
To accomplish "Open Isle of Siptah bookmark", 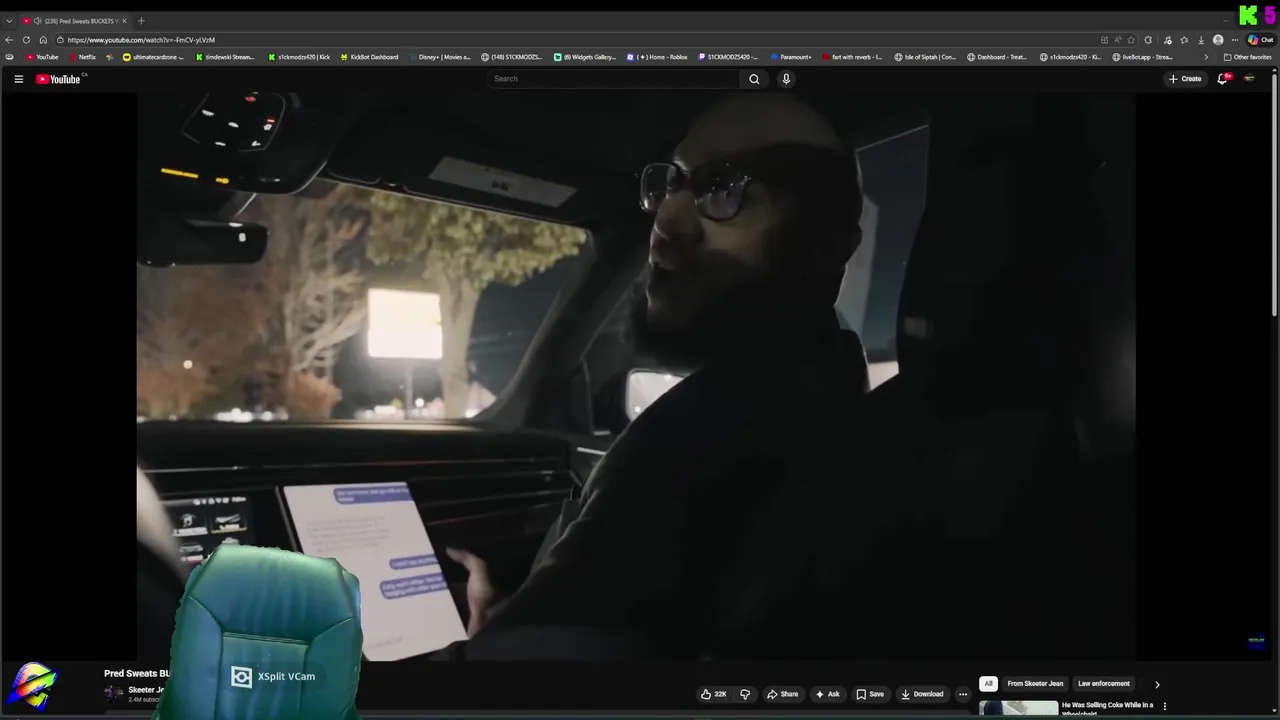I will tap(925, 57).
